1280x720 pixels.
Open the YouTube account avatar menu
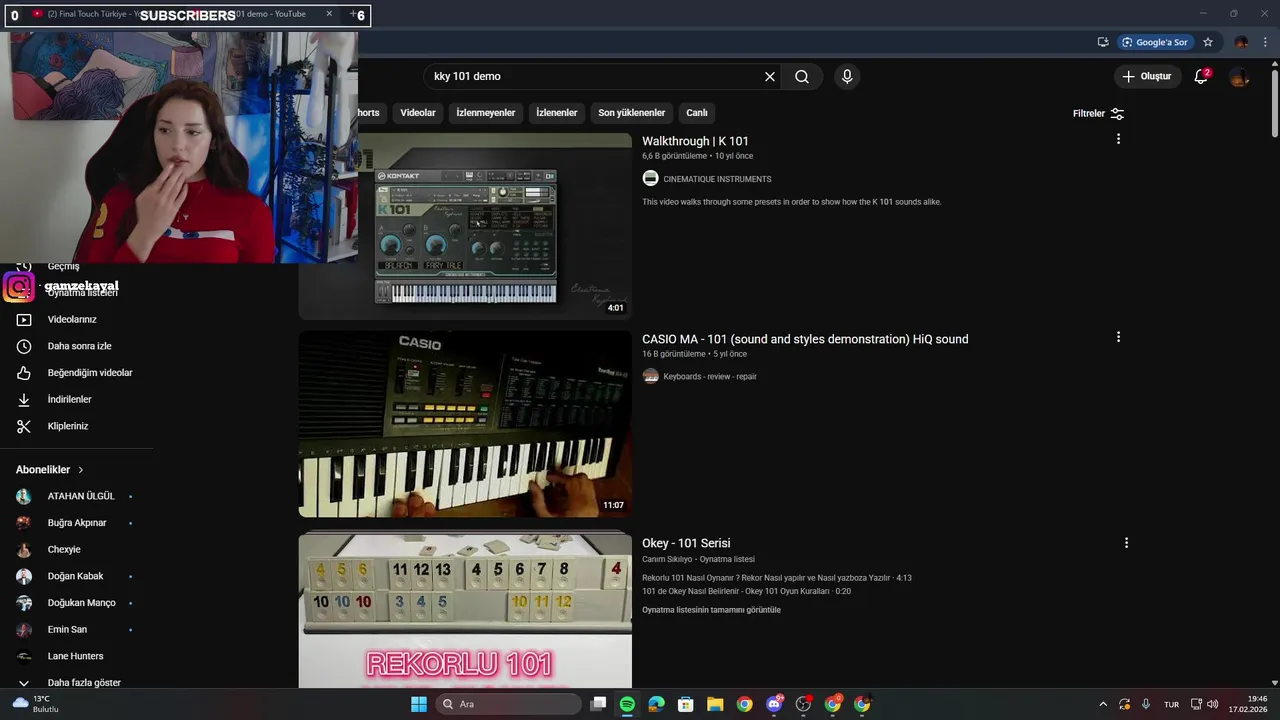coord(1239,77)
